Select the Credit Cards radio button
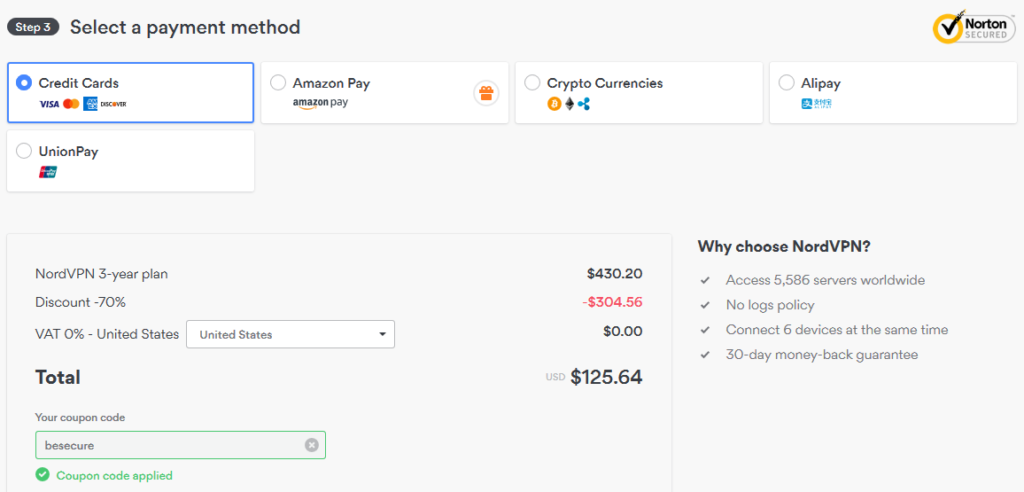 24,83
